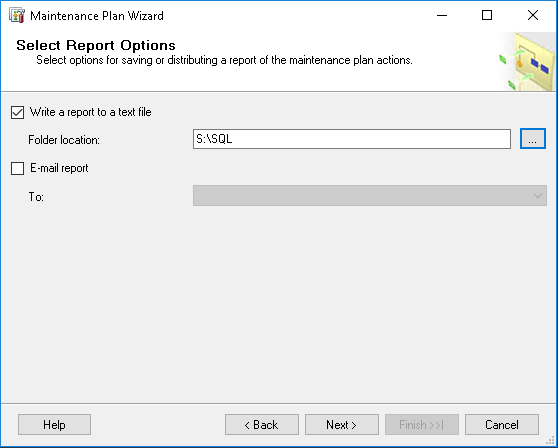Go to previous page with Back button
Screen dimensions: 558x448
point(262,425)
